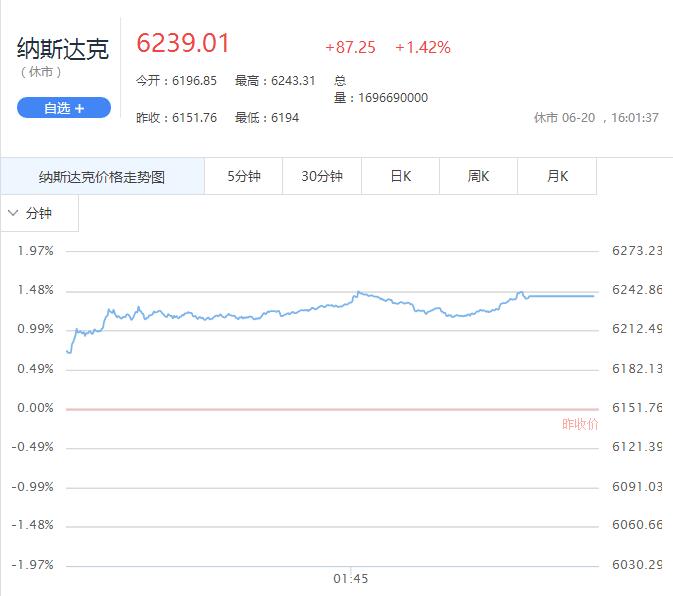Click the 纳斯达克 index title
This screenshot has width=673, height=596.
point(63,48)
